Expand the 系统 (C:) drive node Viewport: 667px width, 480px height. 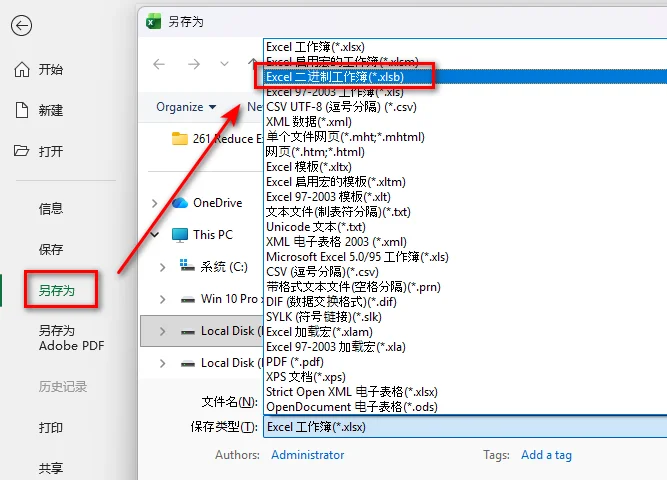point(162,267)
